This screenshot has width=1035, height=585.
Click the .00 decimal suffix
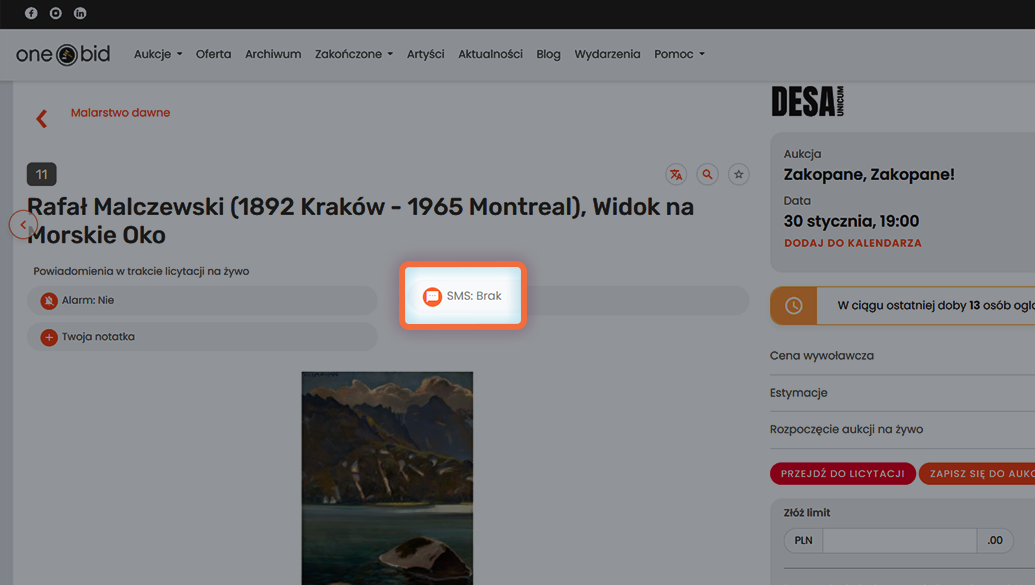(x=995, y=540)
